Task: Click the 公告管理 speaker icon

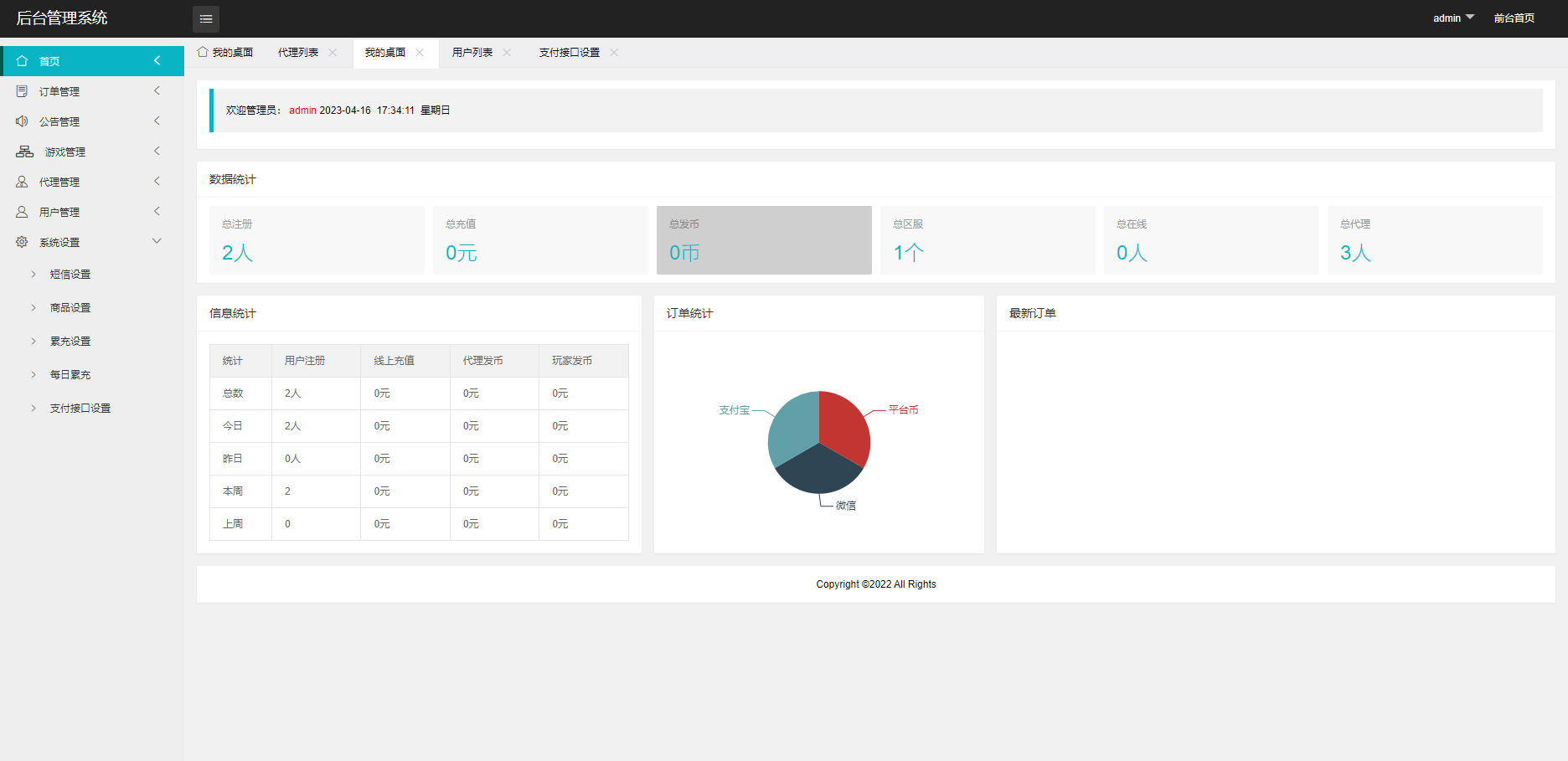Action: coord(23,121)
